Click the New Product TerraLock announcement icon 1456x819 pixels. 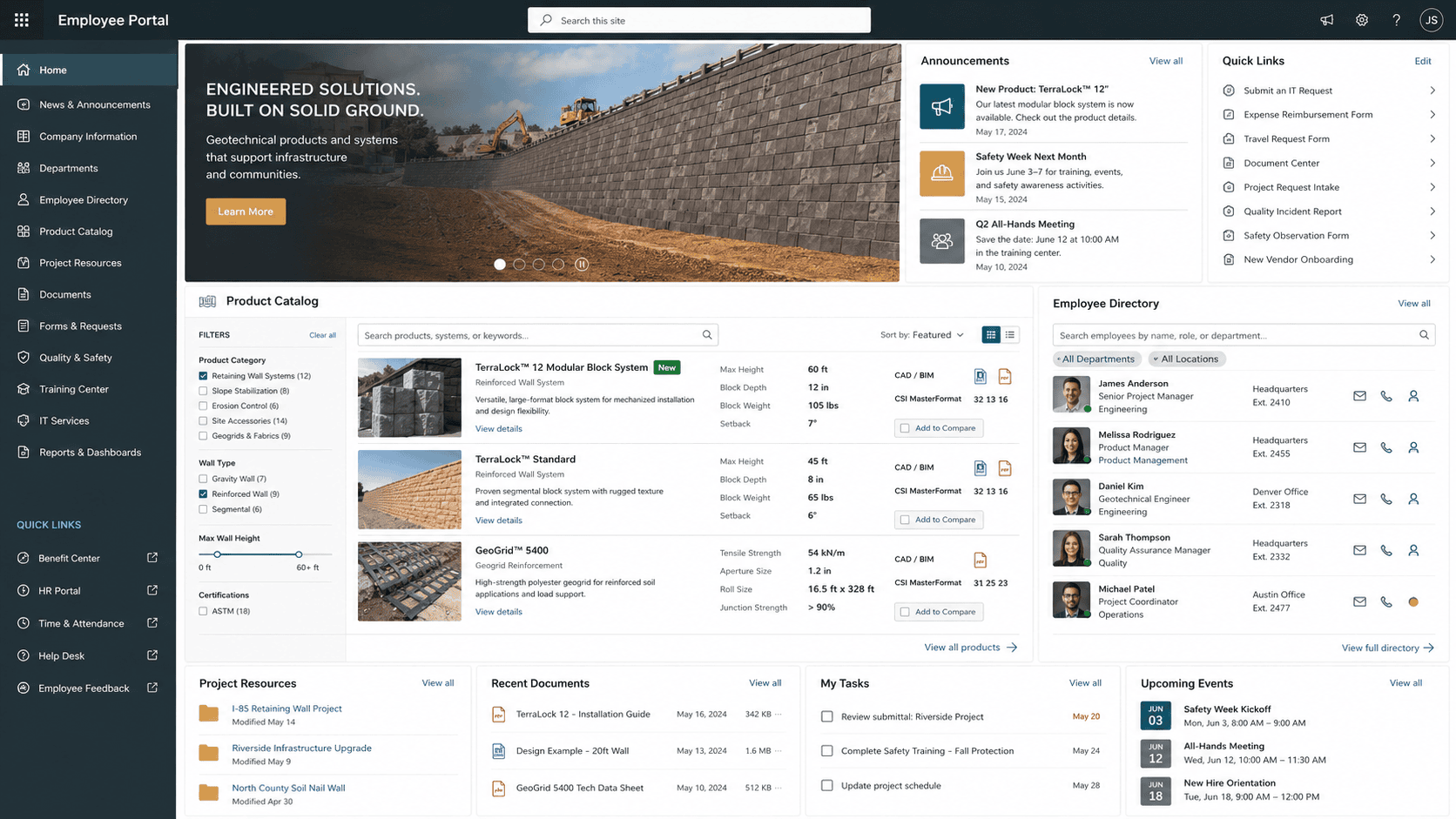point(942,106)
